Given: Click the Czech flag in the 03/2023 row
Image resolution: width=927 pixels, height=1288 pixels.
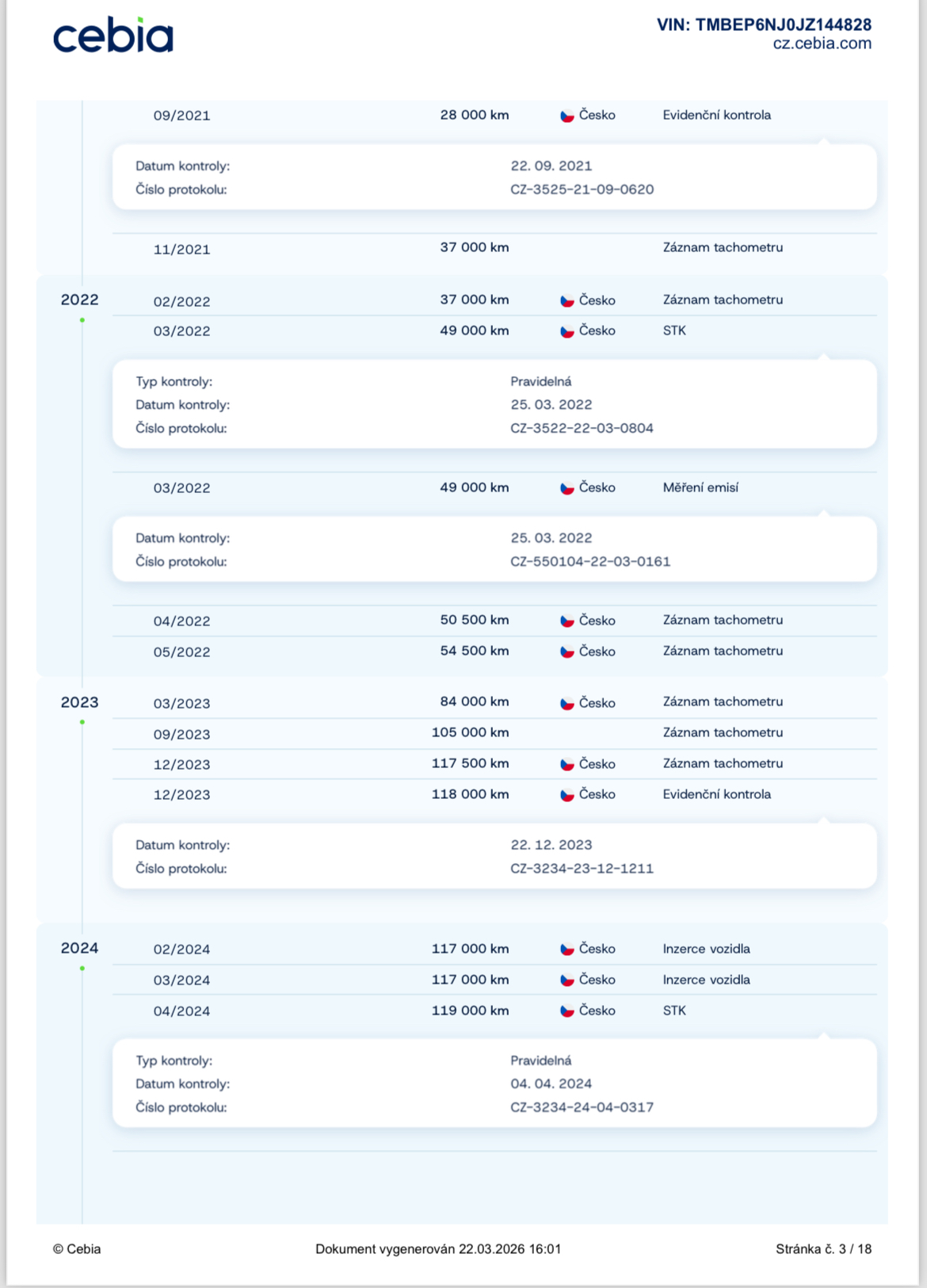Looking at the screenshot, I should click(567, 704).
